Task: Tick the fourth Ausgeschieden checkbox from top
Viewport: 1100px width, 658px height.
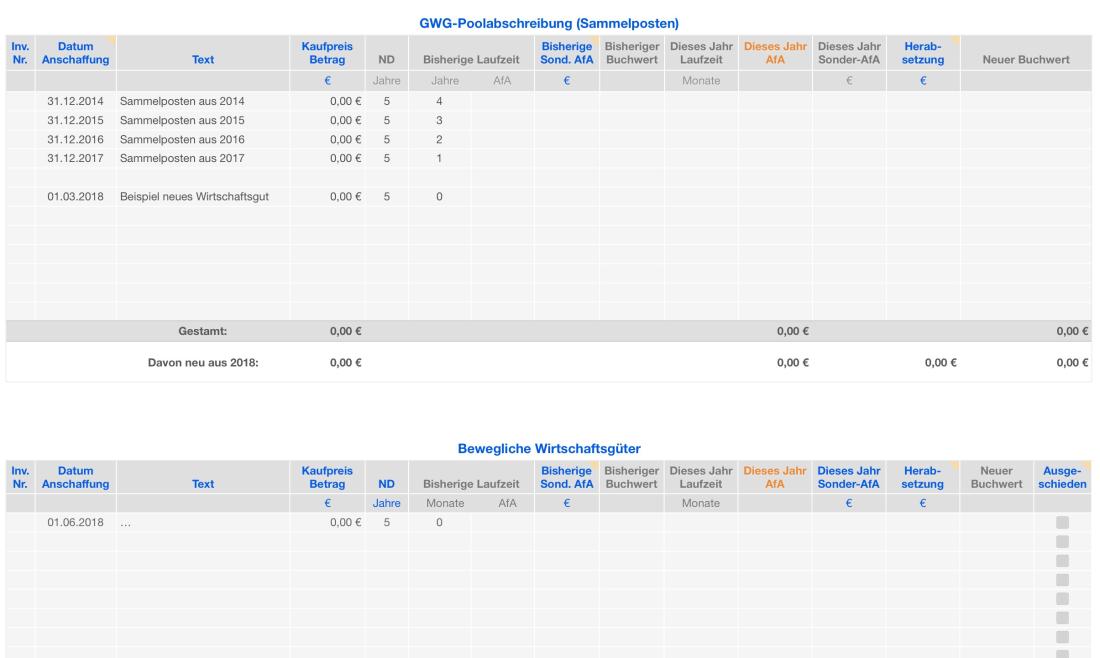Action: pos(1062,579)
